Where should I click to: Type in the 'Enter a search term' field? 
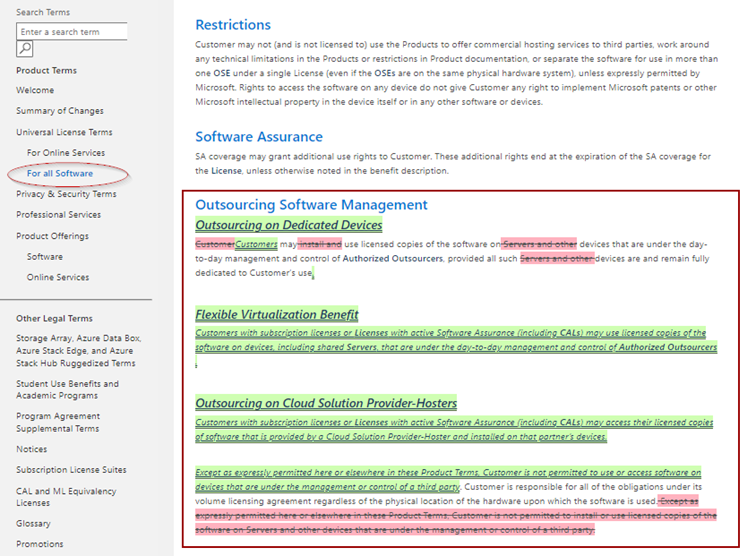coord(71,32)
